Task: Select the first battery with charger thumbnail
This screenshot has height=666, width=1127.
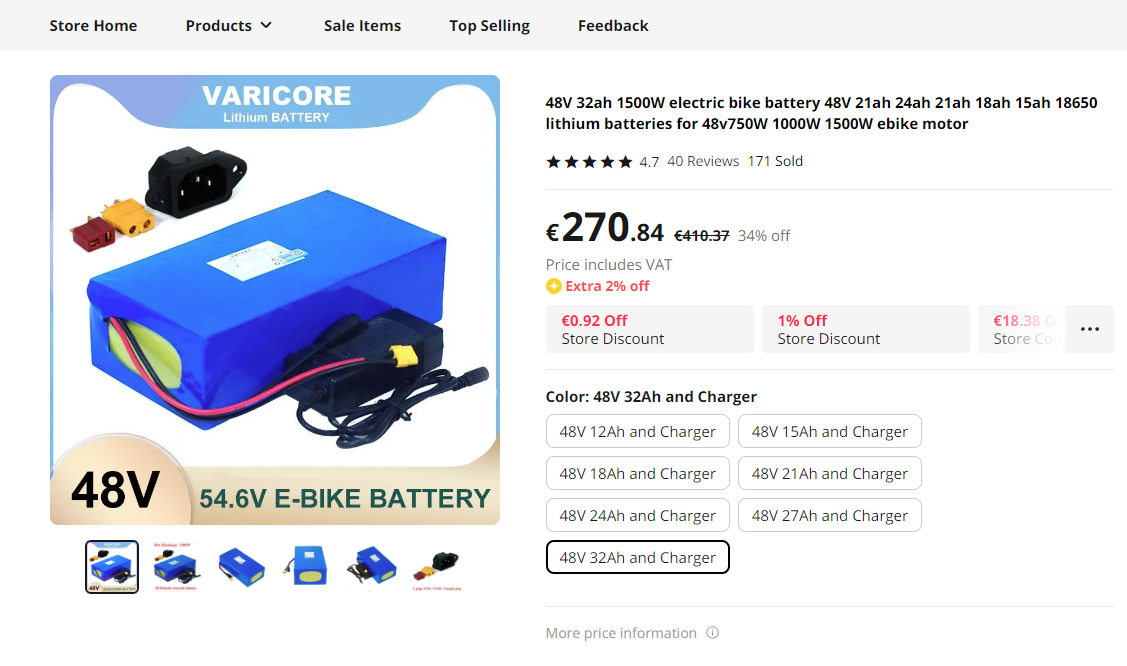Action: [x=112, y=567]
